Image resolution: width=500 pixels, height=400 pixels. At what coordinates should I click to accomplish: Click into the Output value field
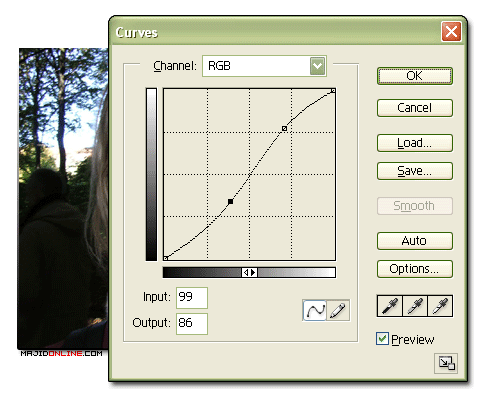point(192,324)
